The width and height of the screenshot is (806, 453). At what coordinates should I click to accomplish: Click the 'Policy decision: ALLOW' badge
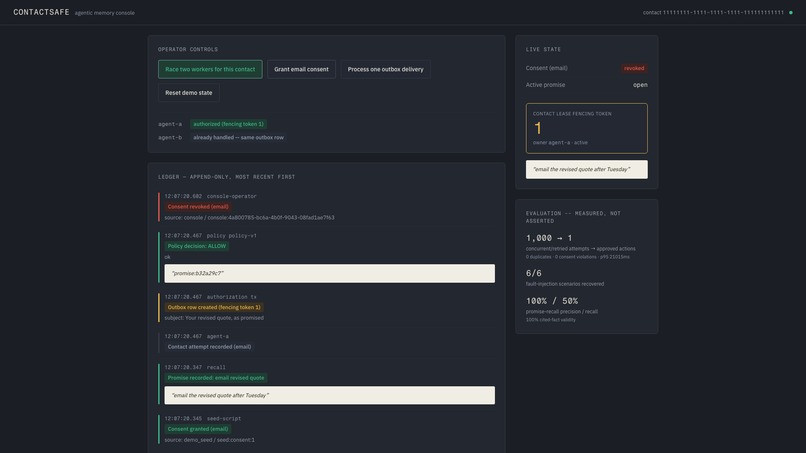(x=197, y=246)
